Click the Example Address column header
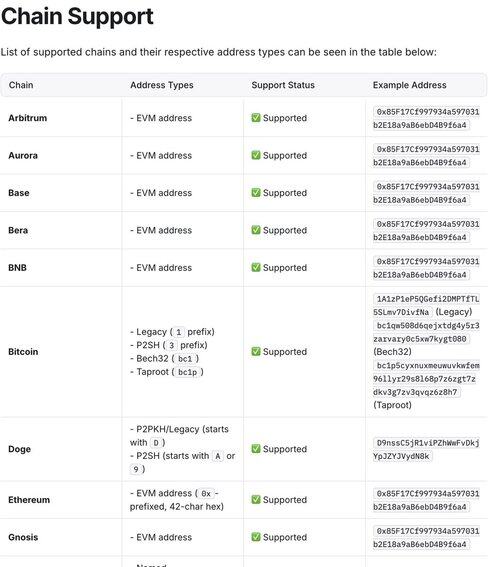Image resolution: width=500 pixels, height=567 pixels. point(410,85)
